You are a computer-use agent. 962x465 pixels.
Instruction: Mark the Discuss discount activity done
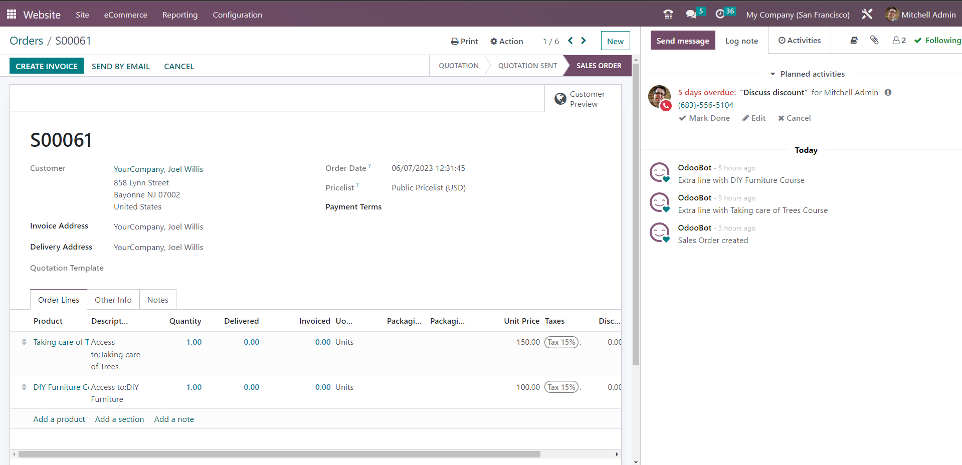click(x=704, y=118)
